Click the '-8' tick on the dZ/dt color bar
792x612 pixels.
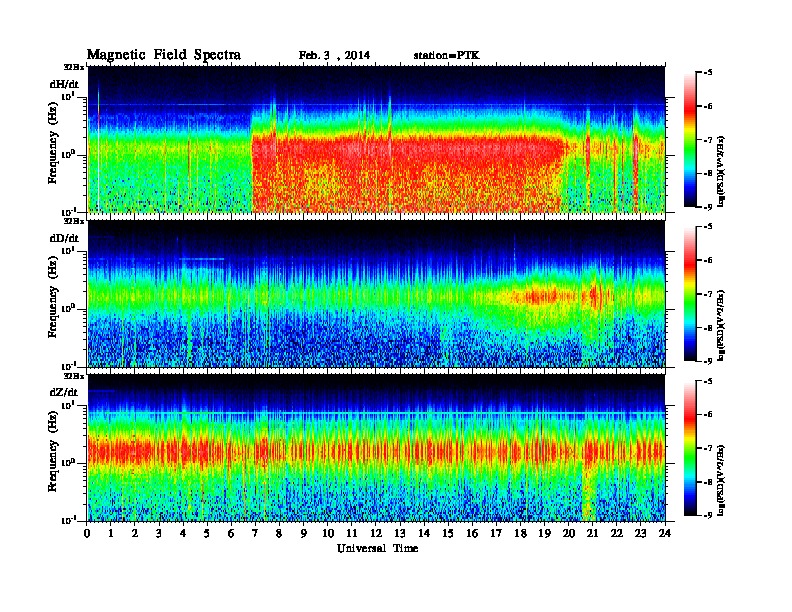(x=708, y=482)
